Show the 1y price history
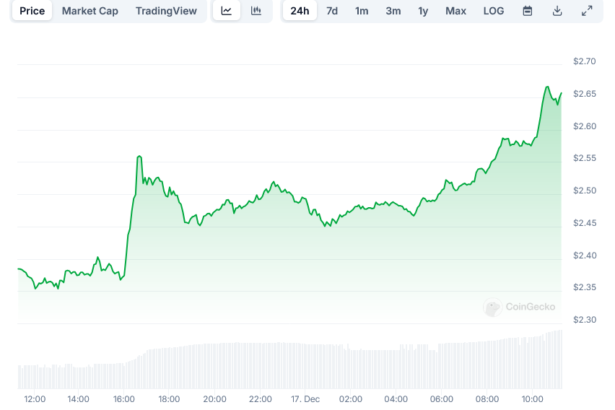This screenshot has width=615, height=410. 423,11
